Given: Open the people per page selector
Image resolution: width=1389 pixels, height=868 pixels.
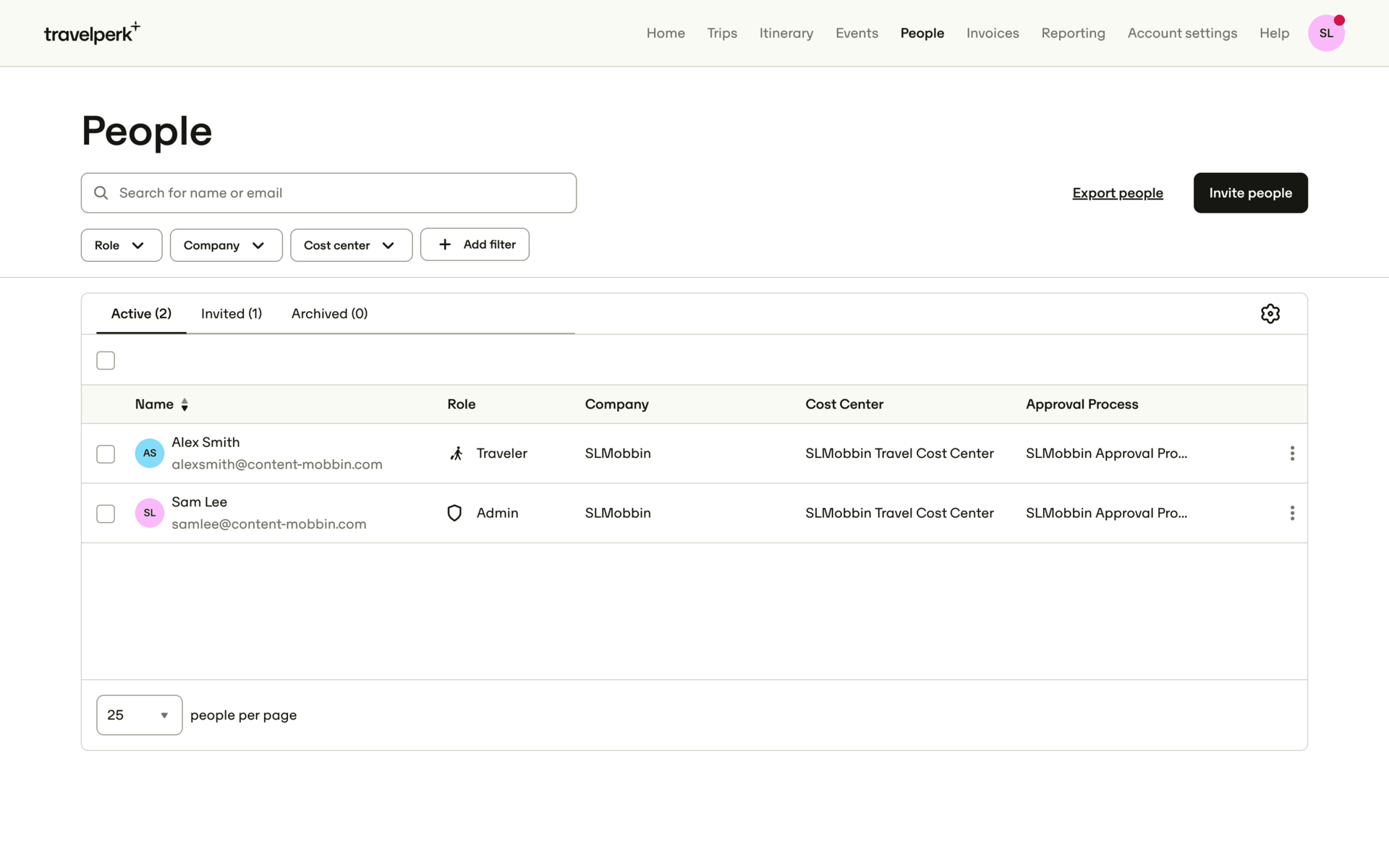Looking at the screenshot, I should click(139, 715).
